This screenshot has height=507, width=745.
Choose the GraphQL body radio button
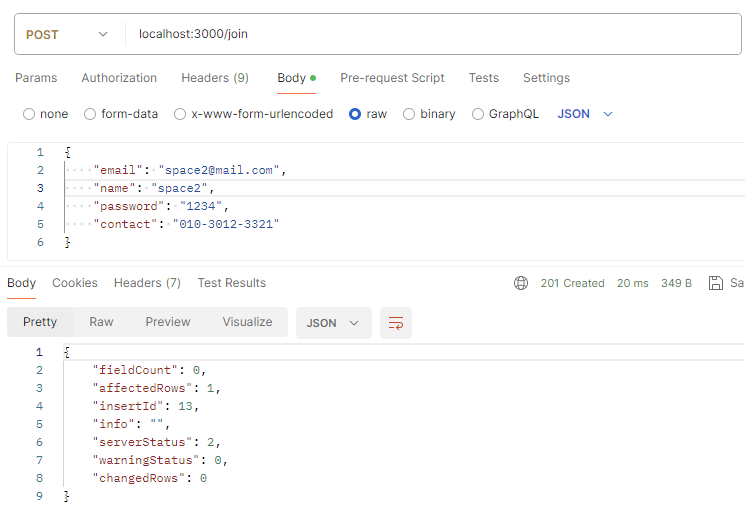tap(478, 114)
